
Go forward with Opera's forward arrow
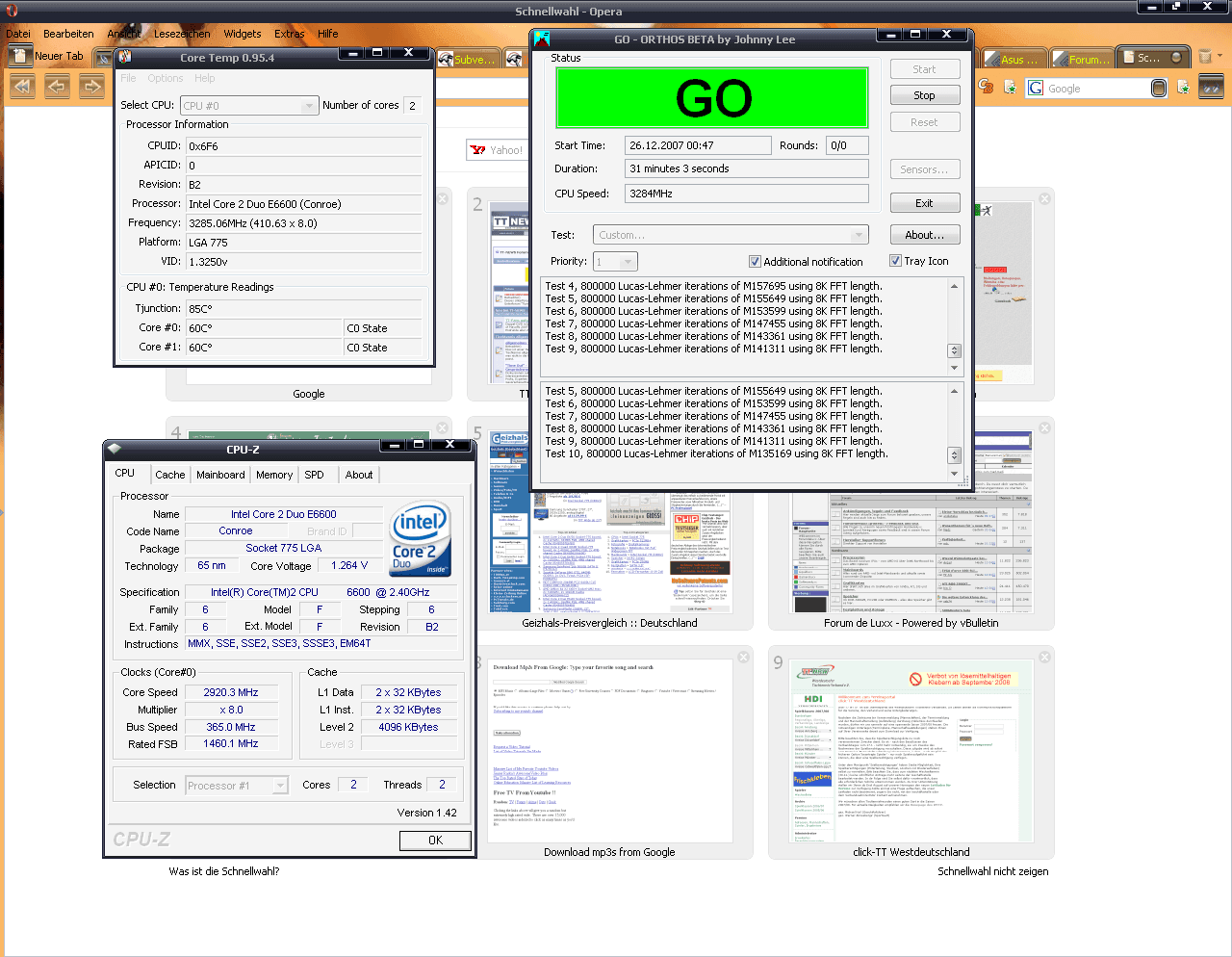91,88
